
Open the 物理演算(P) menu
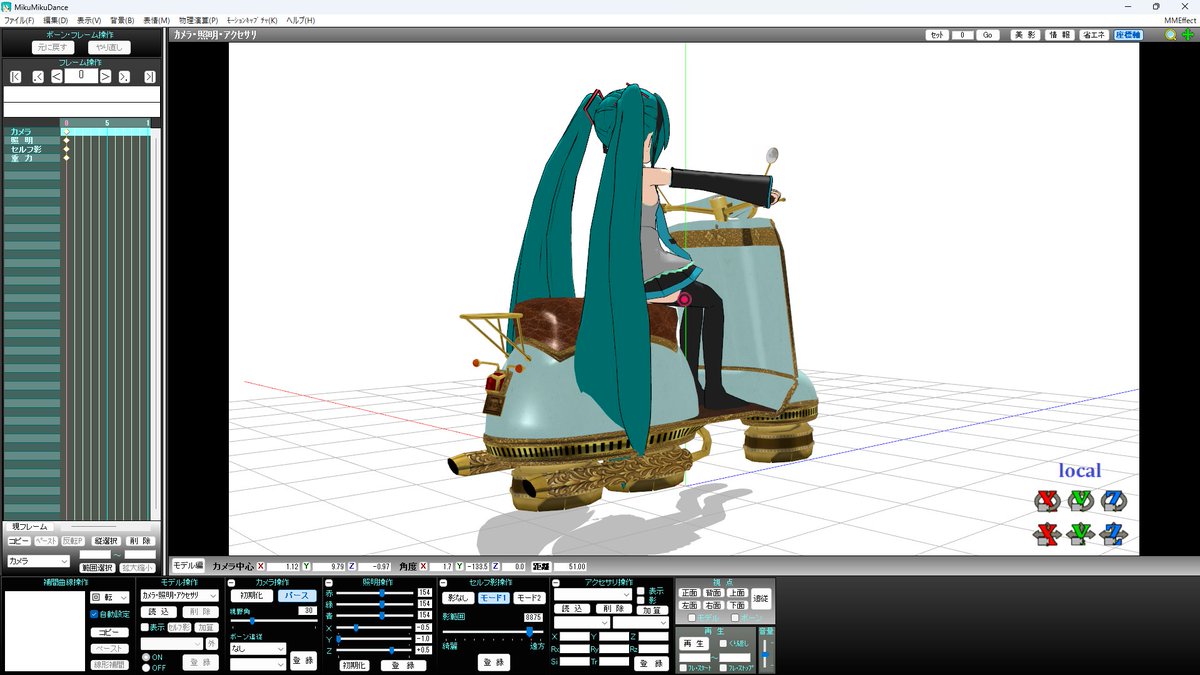pos(198,20)
